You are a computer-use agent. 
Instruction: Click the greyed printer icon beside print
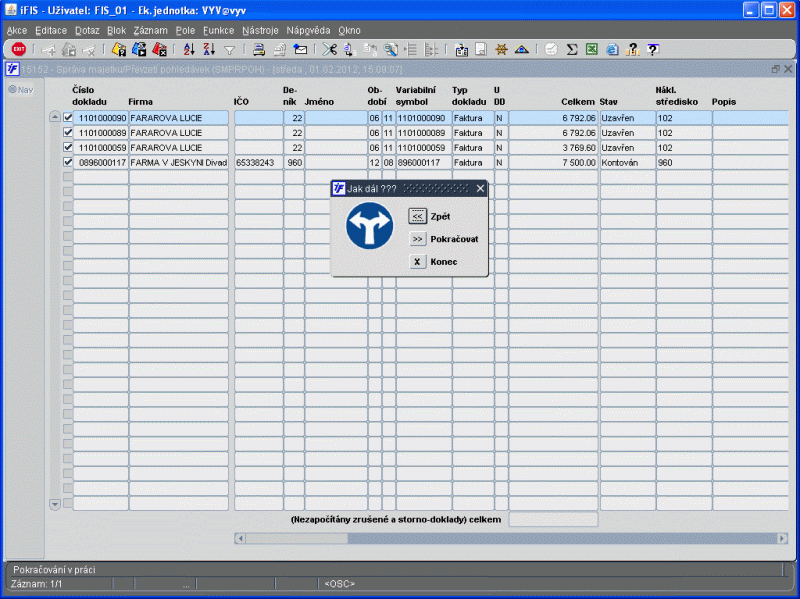(x=280, y=49)
